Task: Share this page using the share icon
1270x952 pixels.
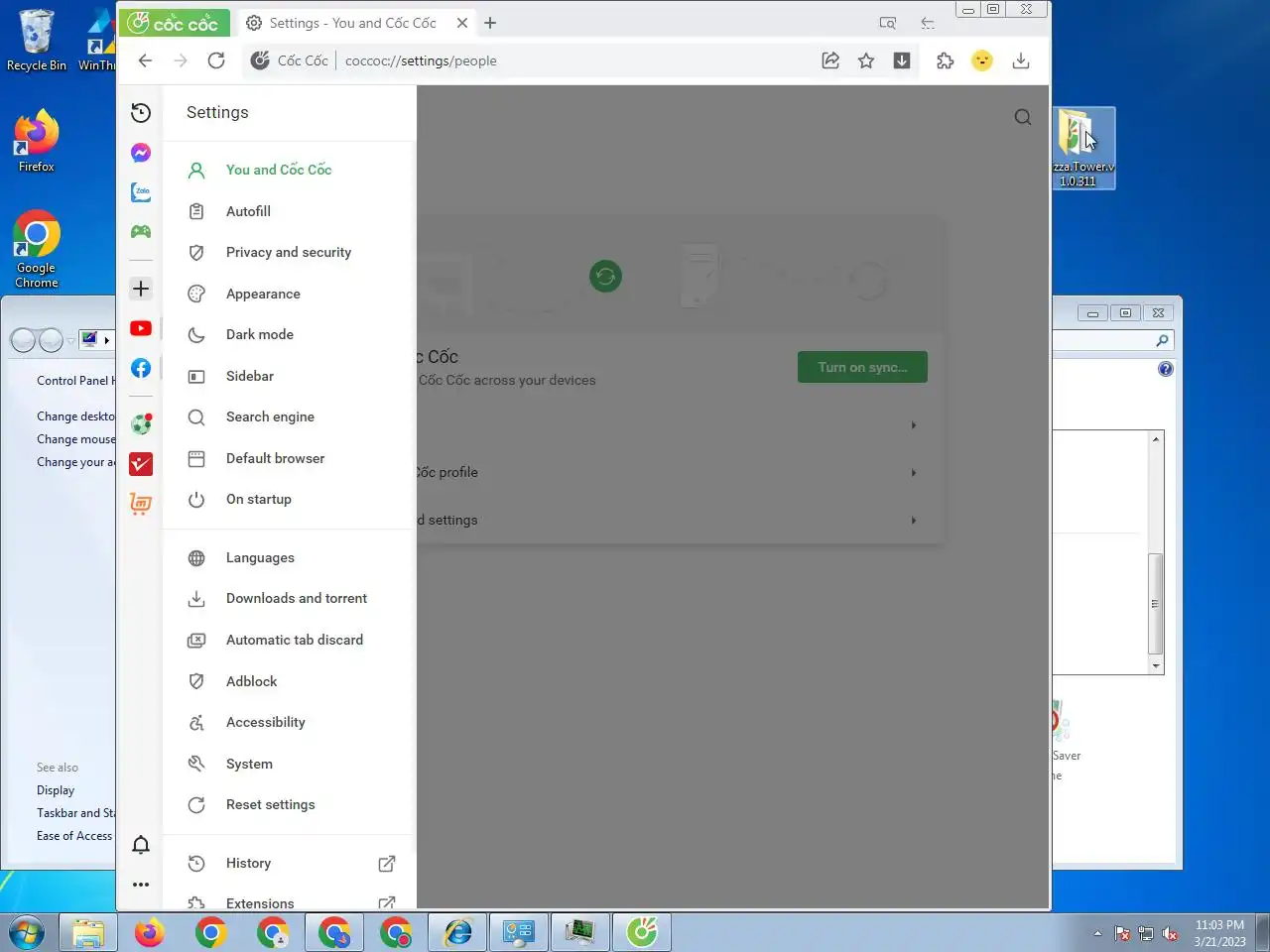Action: [x=830, y=60]
